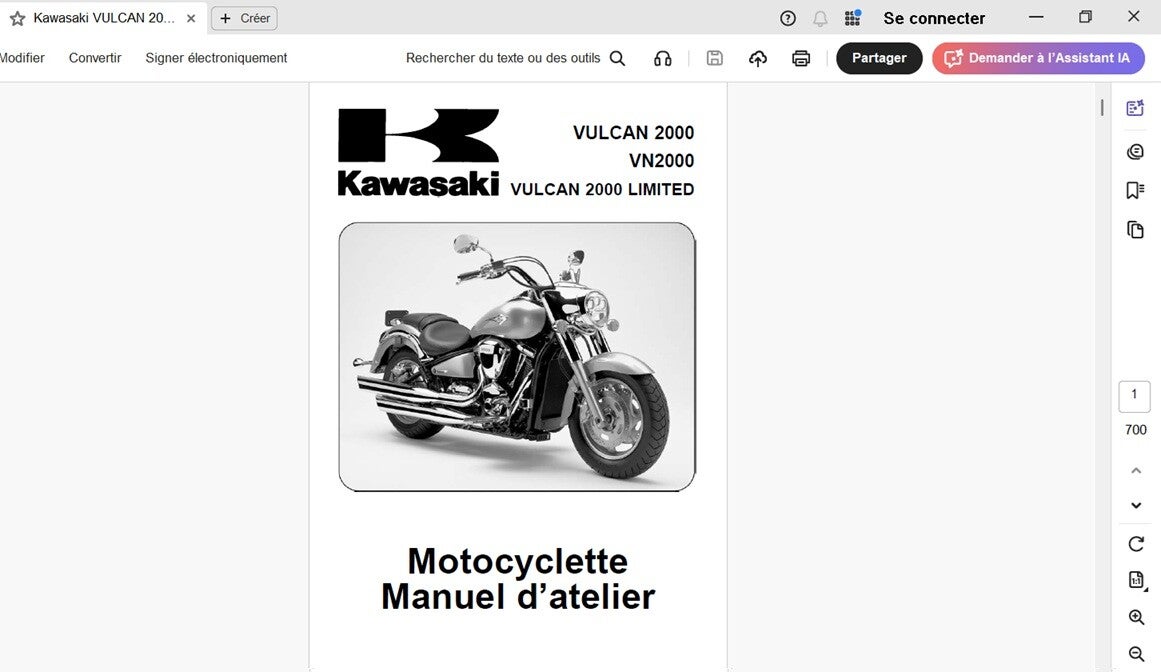Close the Kawasaki VULCAN tab
This screenshot has width=1161, height=672.
191,19
